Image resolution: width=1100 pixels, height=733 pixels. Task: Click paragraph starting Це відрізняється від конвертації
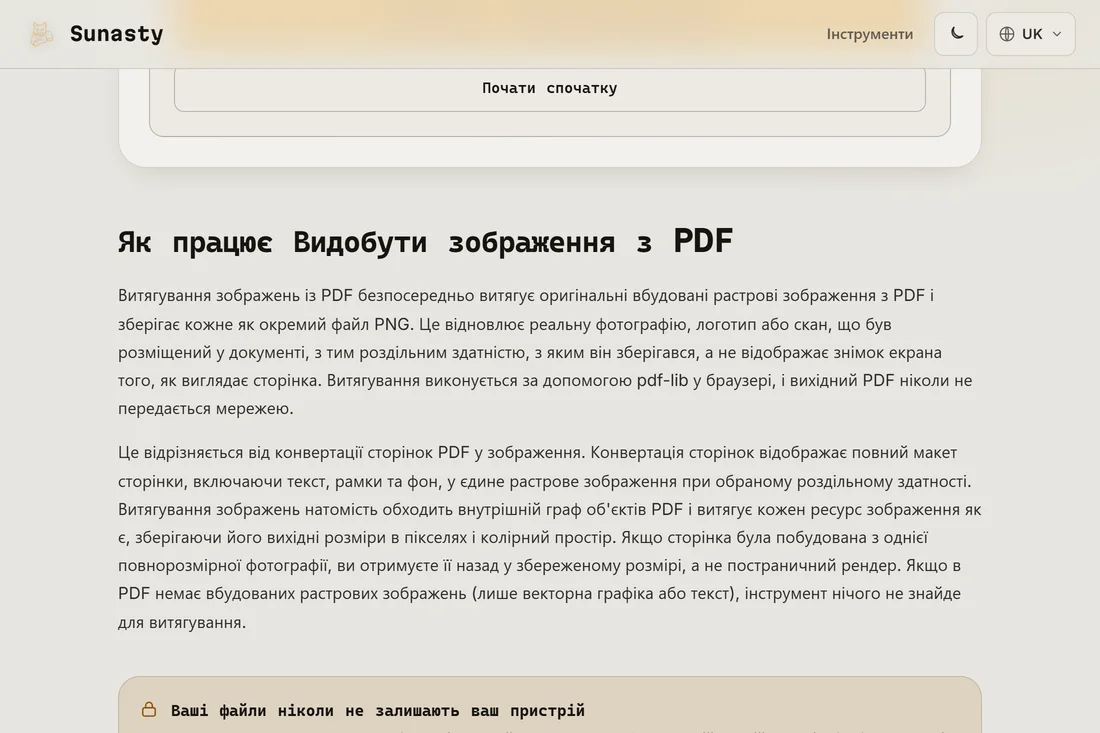coord(549,537)
